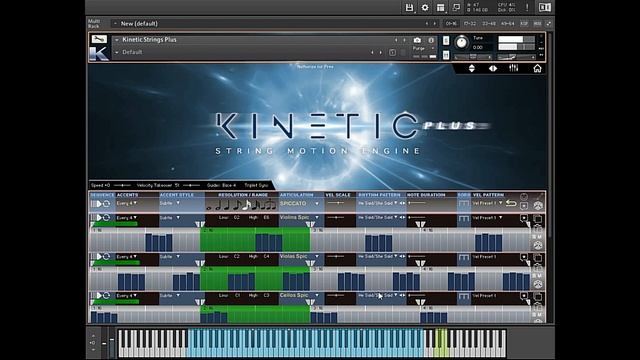Adjust the Velocity Takeover slider

(x=191, y=185)
